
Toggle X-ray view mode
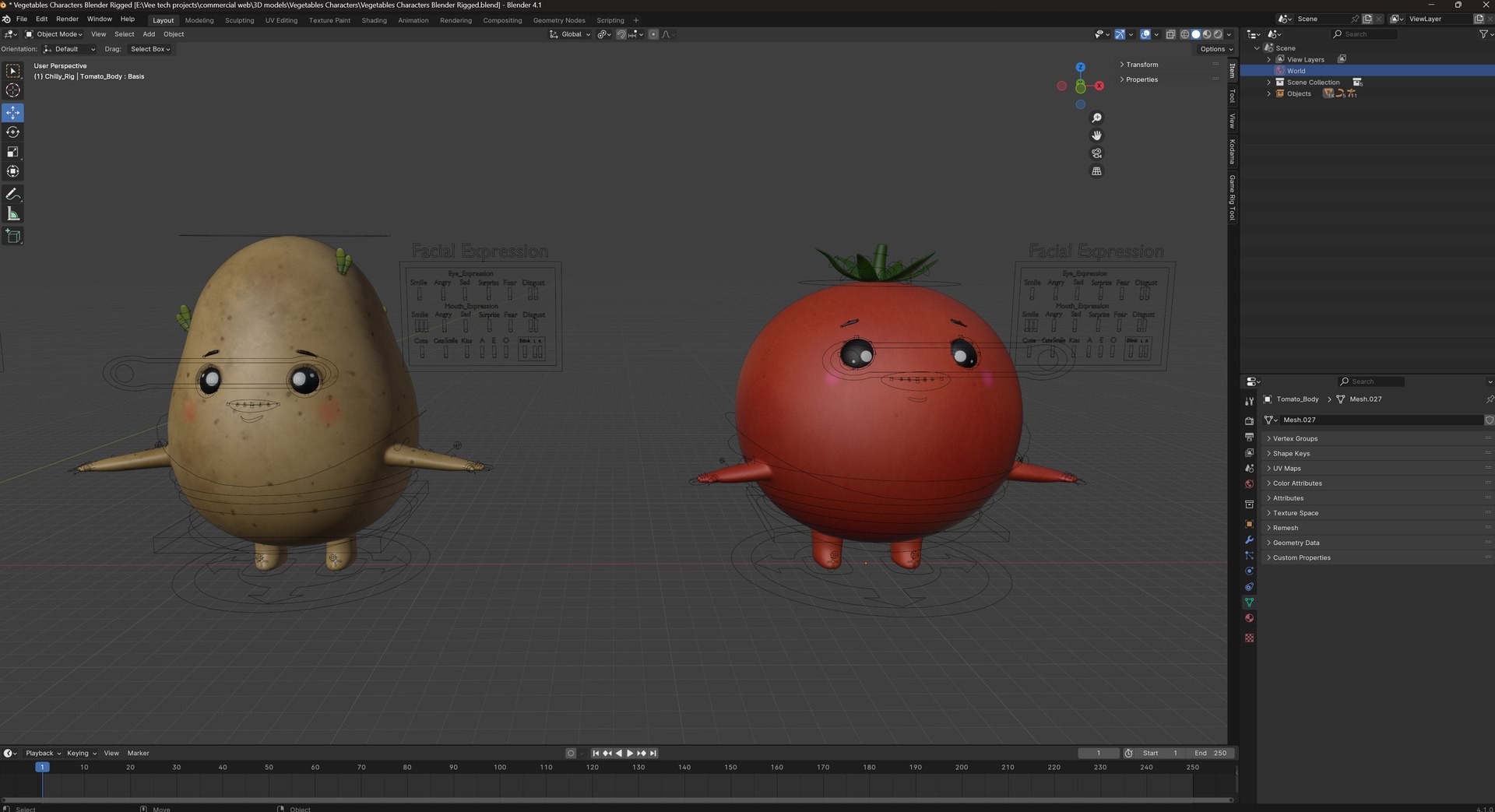click(x=1170, y=34)
